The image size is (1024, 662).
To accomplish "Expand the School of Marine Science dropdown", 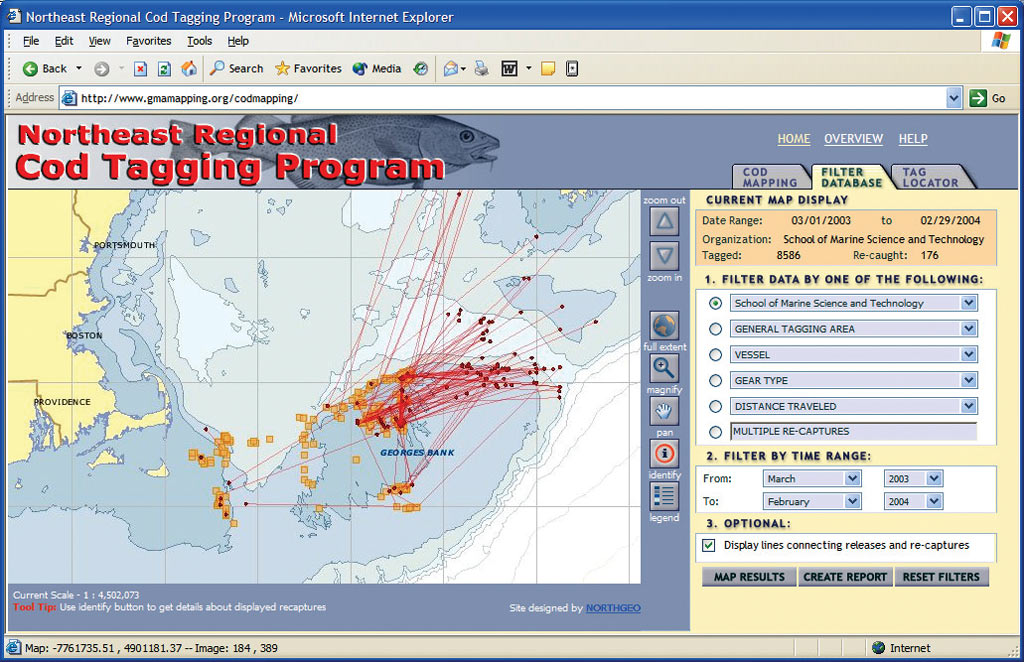I will click(969, 303).
